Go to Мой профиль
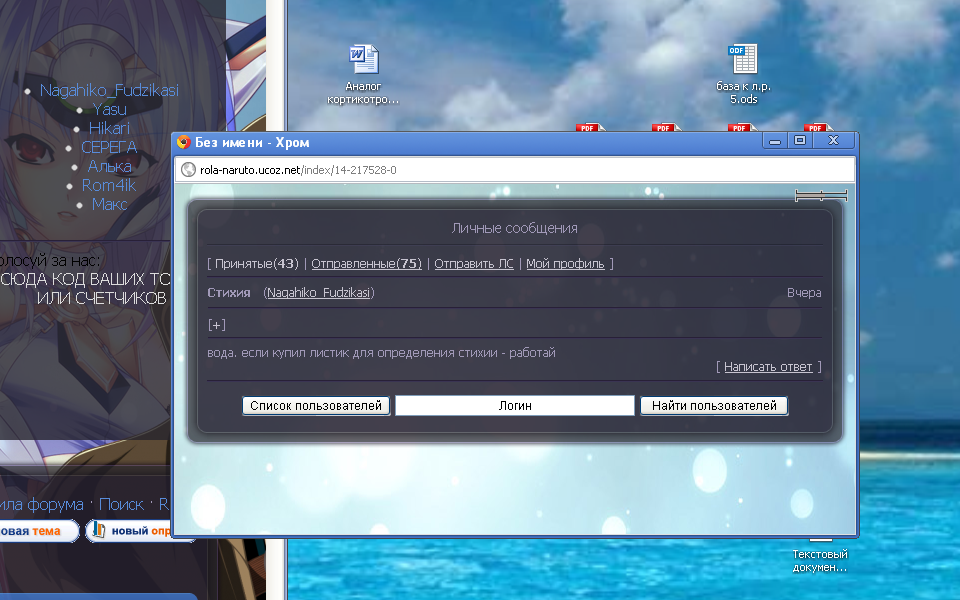 point(565,263)
